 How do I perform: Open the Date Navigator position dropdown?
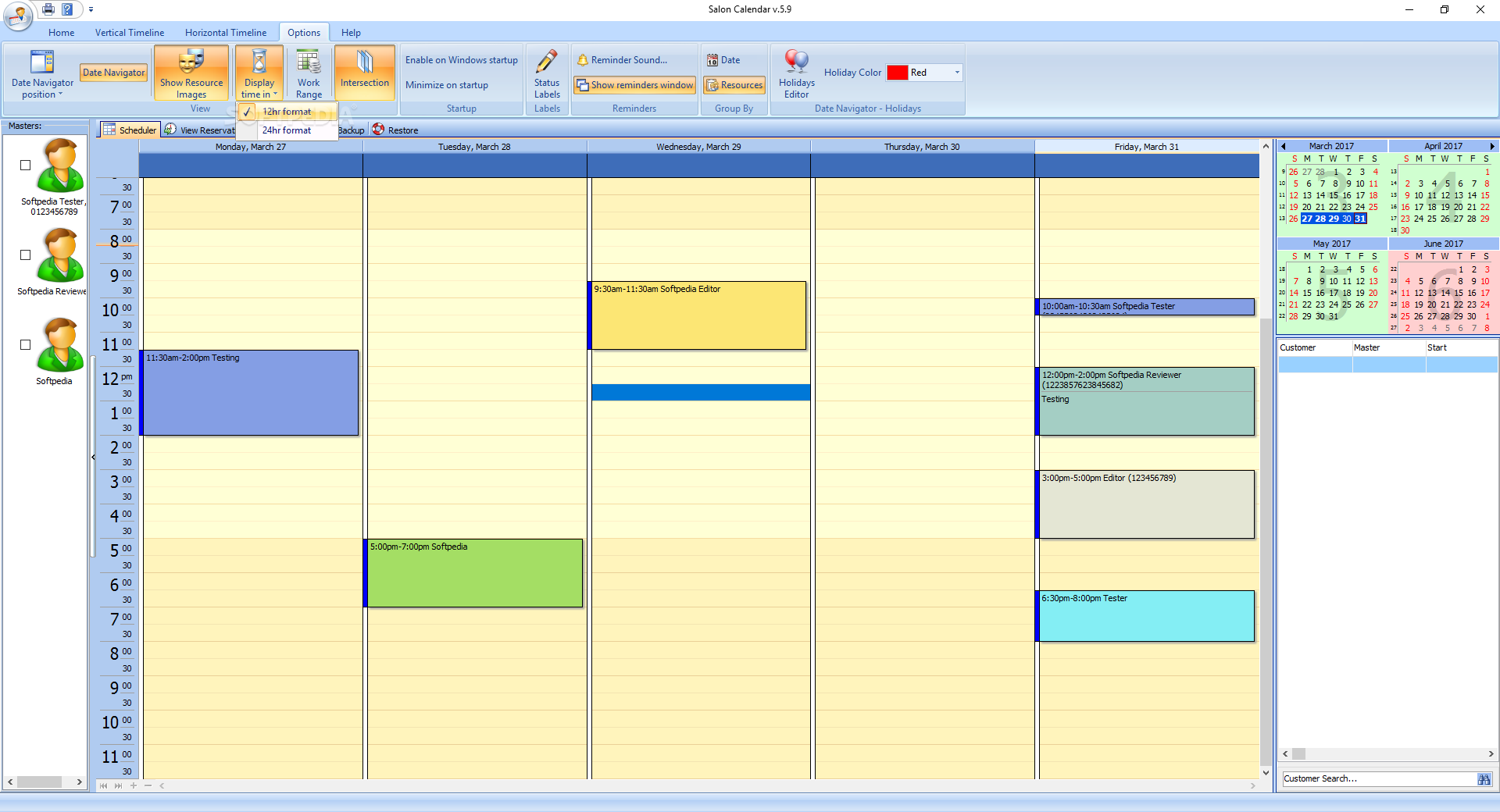click(42, 74)
